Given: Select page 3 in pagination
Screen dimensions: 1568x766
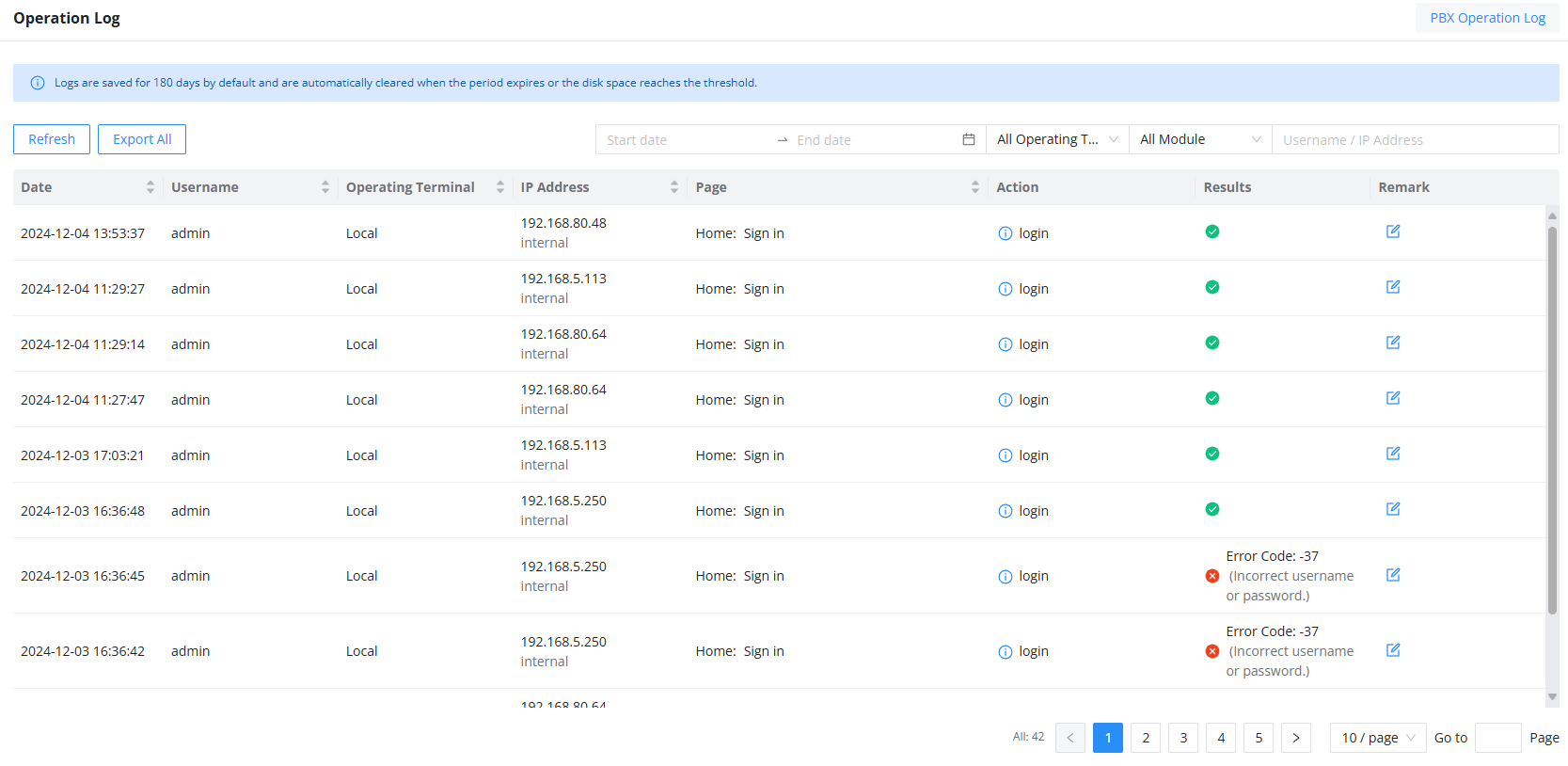Looking at the screenshot, I should point(1183,738).
